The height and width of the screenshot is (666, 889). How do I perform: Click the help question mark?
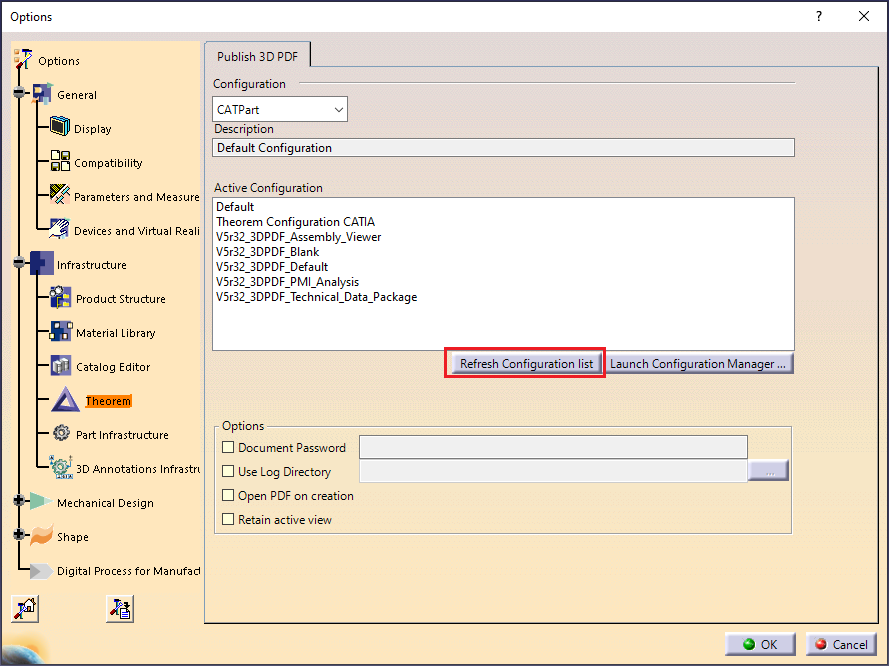point(819,16)
